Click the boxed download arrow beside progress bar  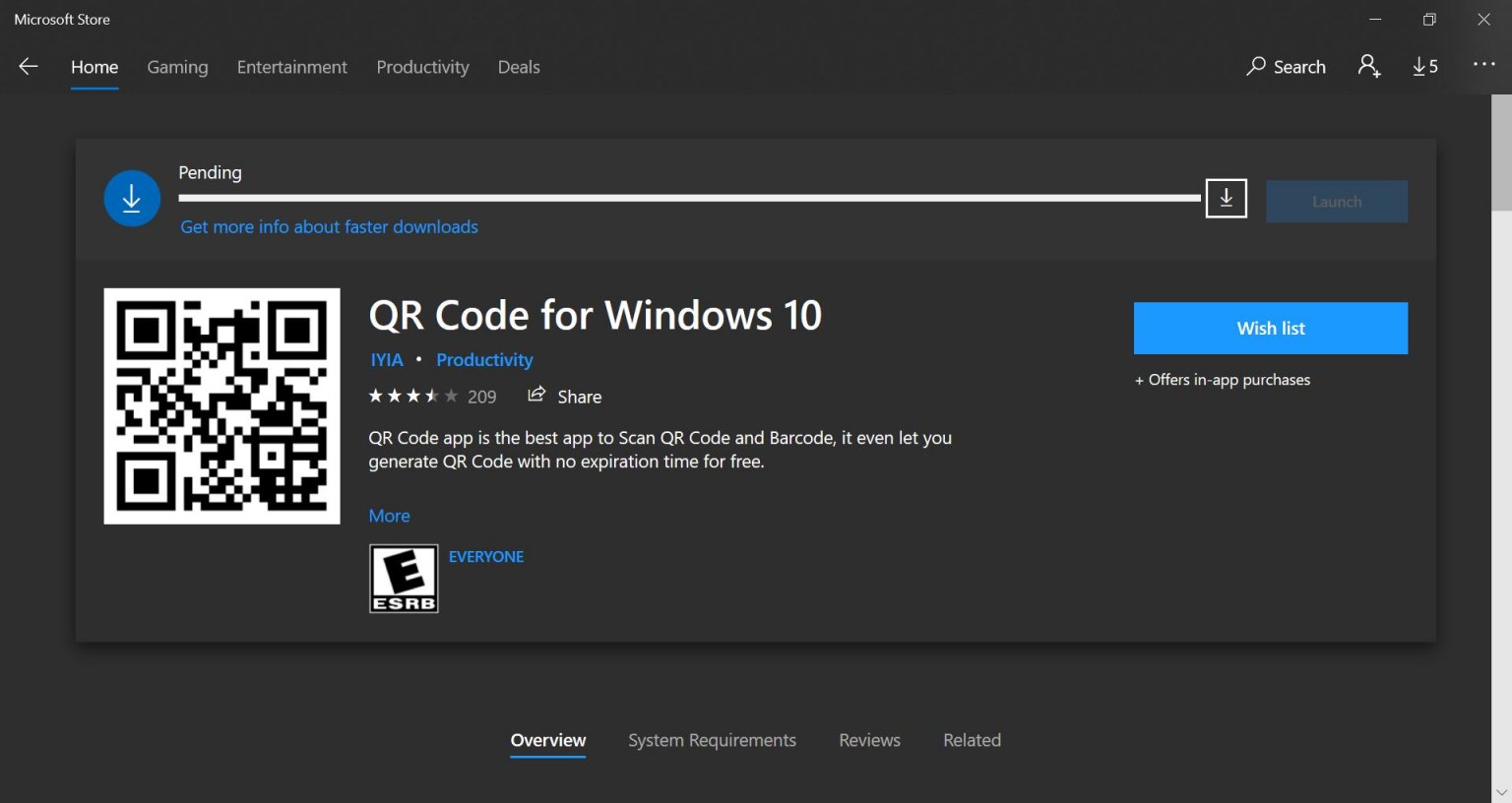coord(1226,199)
